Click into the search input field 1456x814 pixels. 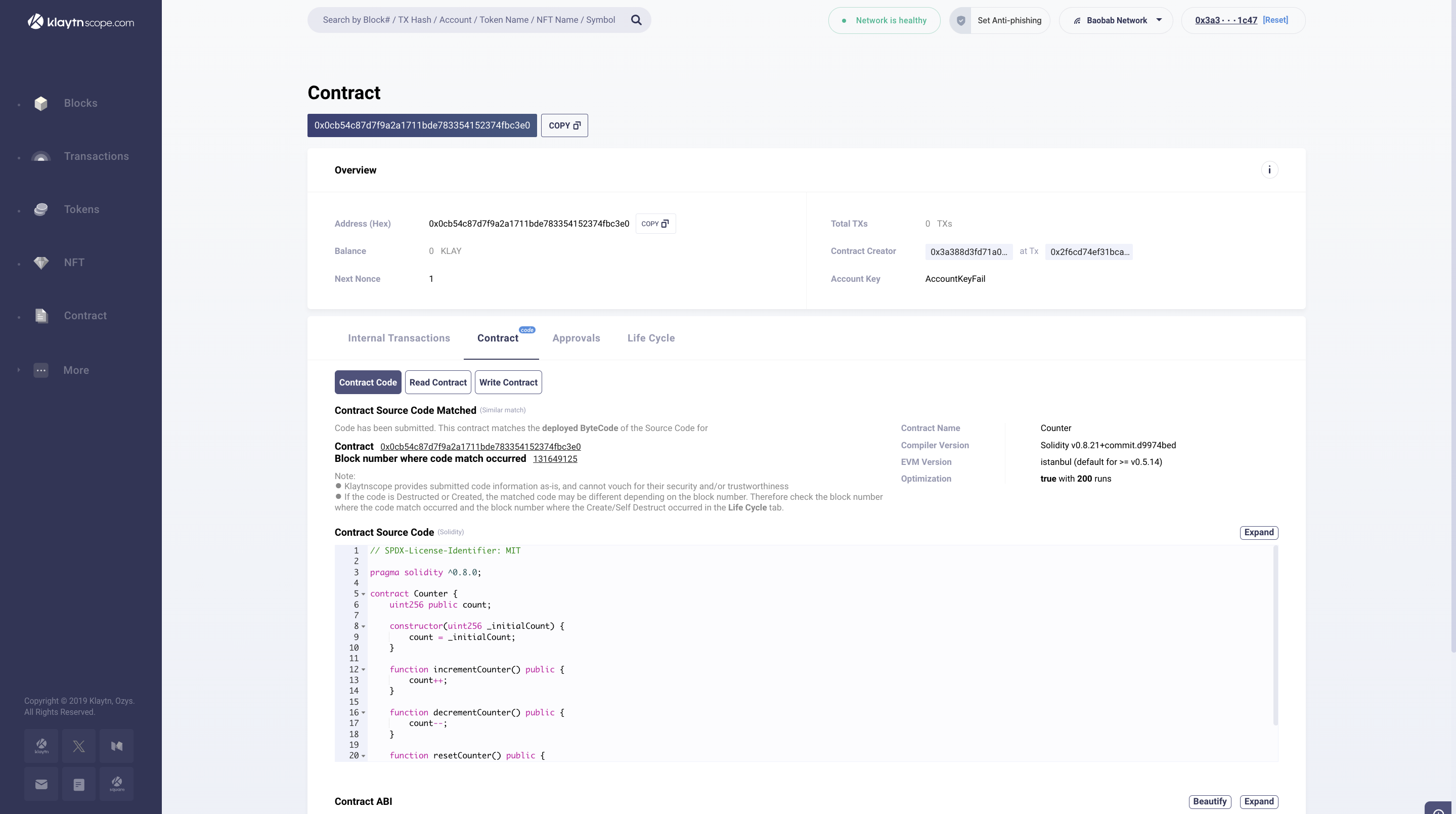click(x=469, y=20)
